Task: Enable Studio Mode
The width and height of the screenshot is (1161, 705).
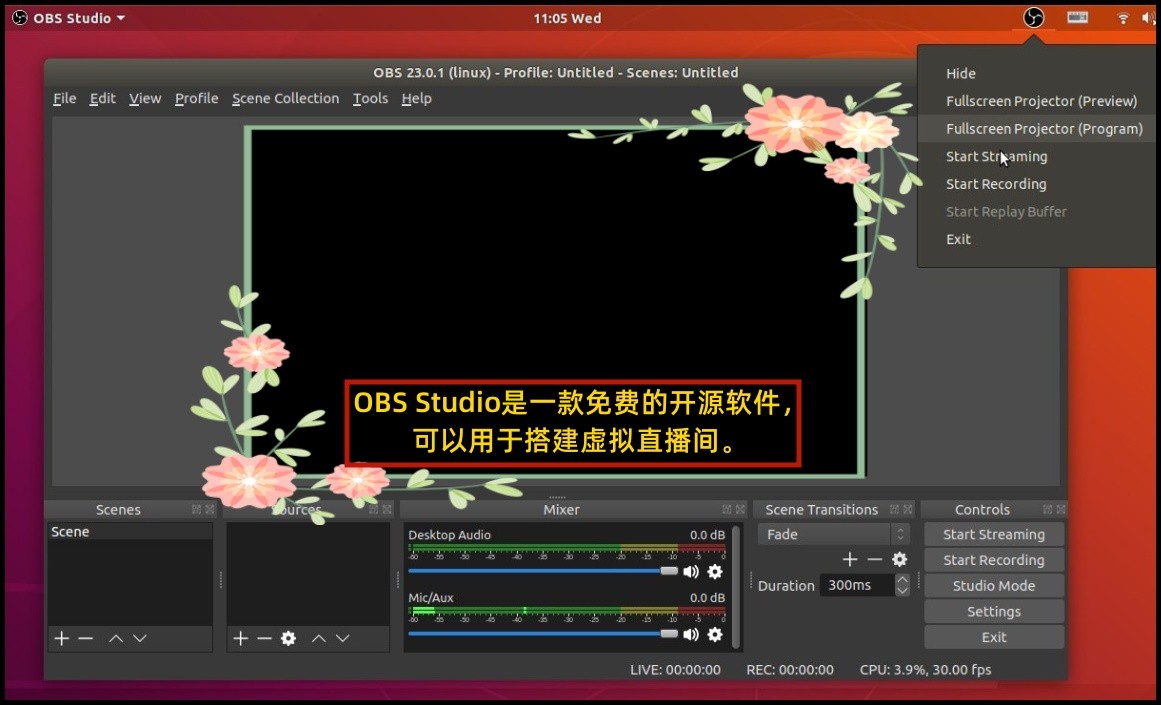Action: (x=993, y=585)
